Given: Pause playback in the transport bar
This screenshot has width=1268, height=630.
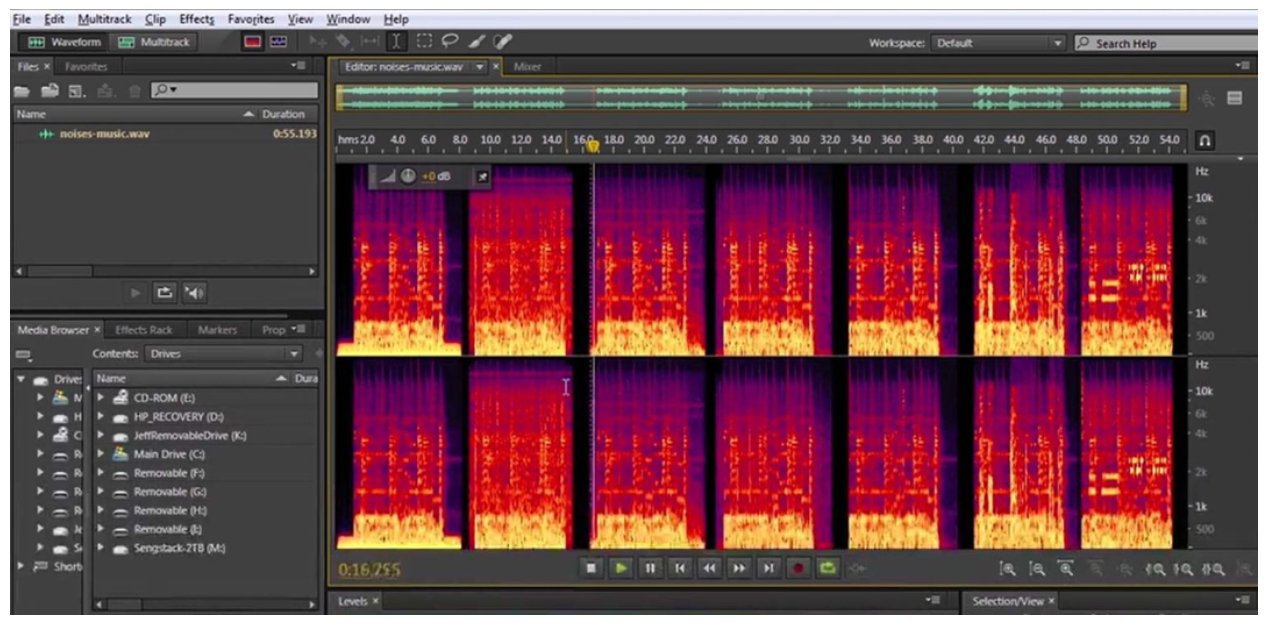Looking at the screenshot, I should [651, 568].
